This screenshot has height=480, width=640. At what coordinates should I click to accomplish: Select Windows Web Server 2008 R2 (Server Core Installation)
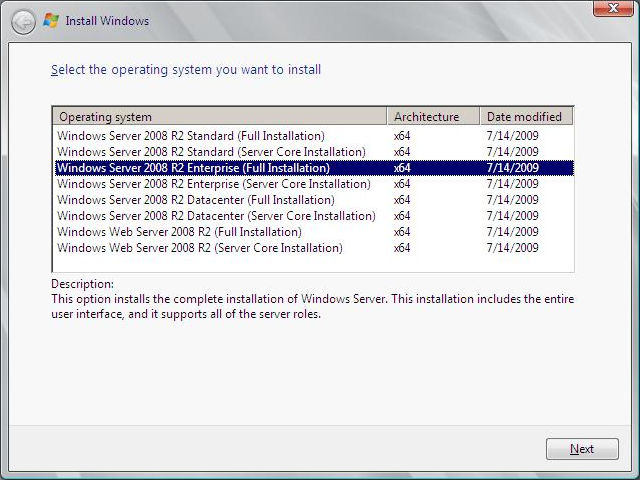click(199, 248)
